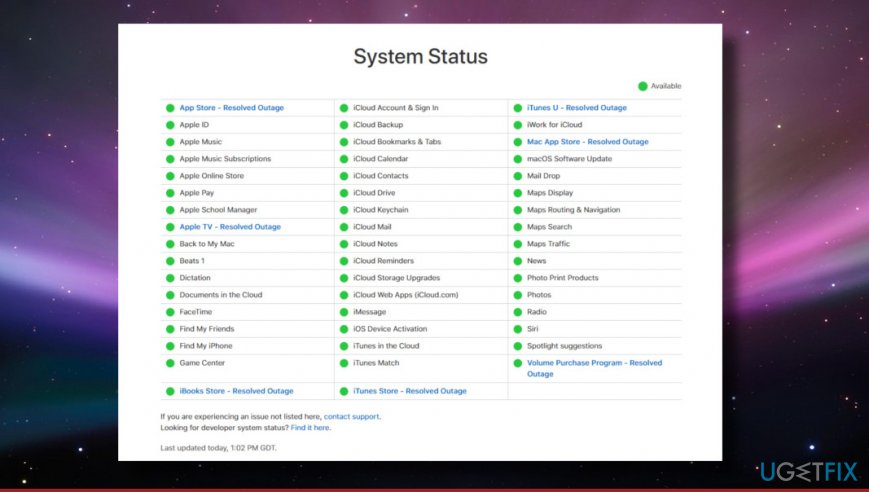Screen dimensions: 869x492
Task: Click green status dot beside FaceTime
Action: pyautogui.click(x=170, y=312)
